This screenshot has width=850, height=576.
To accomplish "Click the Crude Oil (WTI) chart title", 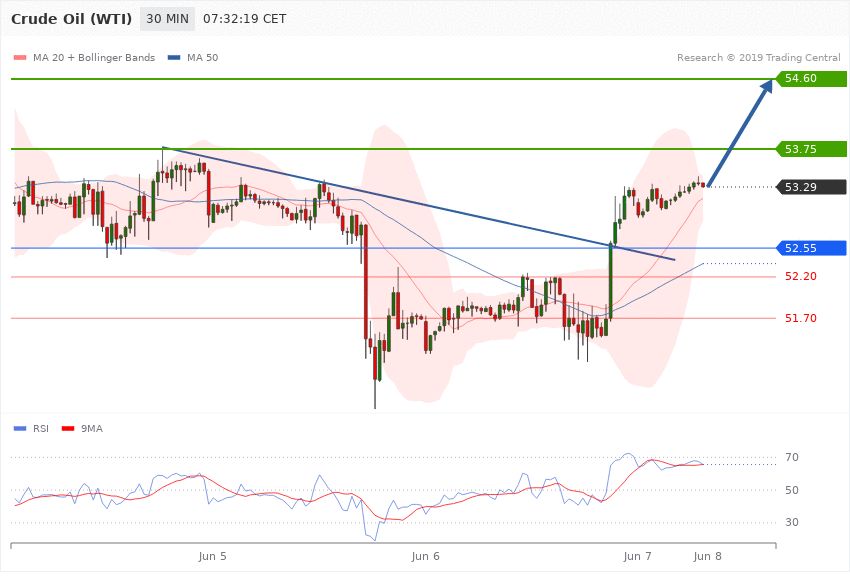I will (x=72, y=19).
